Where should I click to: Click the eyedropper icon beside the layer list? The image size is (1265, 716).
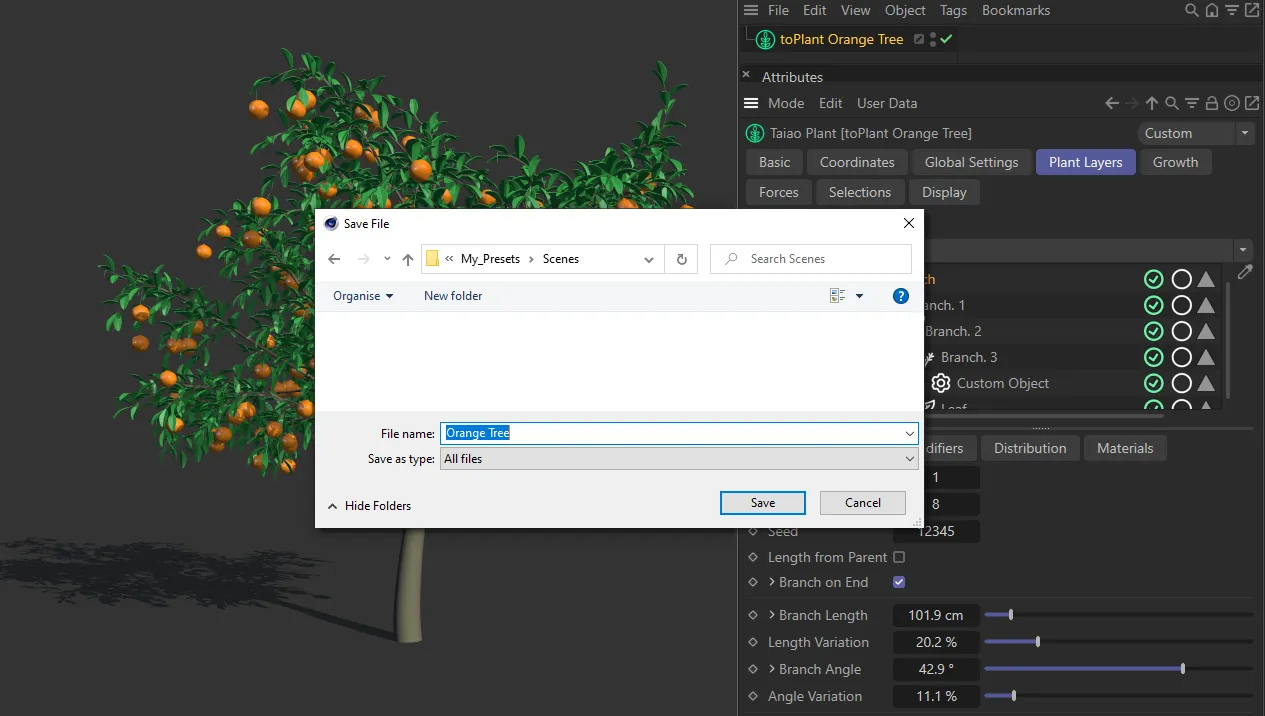1245,272
